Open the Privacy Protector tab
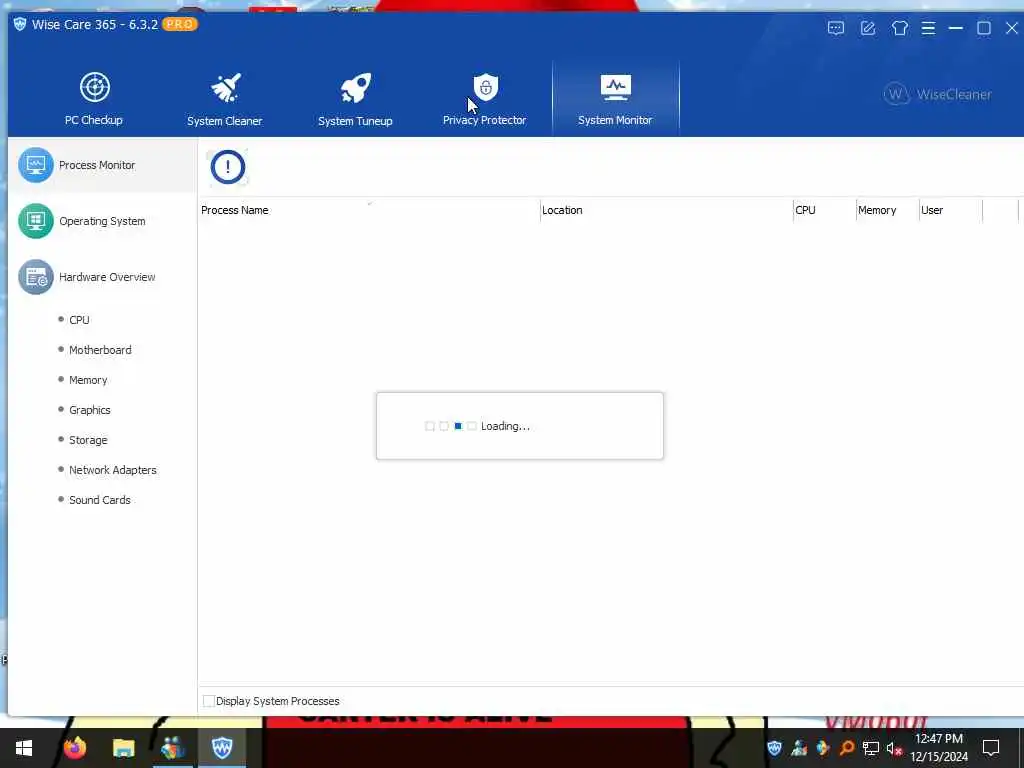Image resolution: width=1024 pixels, height=768 pixels. (x=485, y=99)
